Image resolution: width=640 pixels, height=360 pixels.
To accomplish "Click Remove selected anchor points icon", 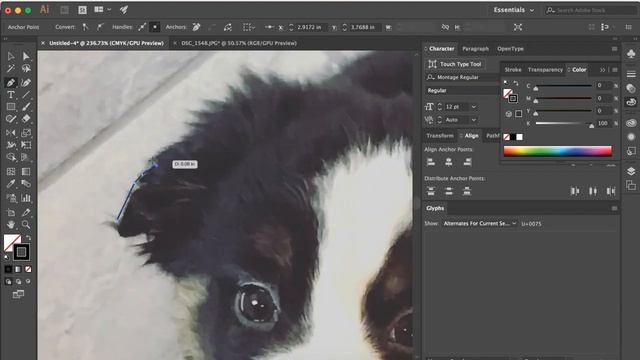I will pyautogui.click(x=196, y=27).
